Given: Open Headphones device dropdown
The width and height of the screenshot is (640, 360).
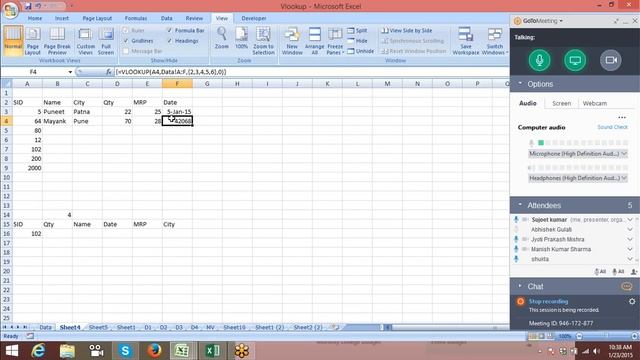Looking at the screenshot, I should coord(578,178).
